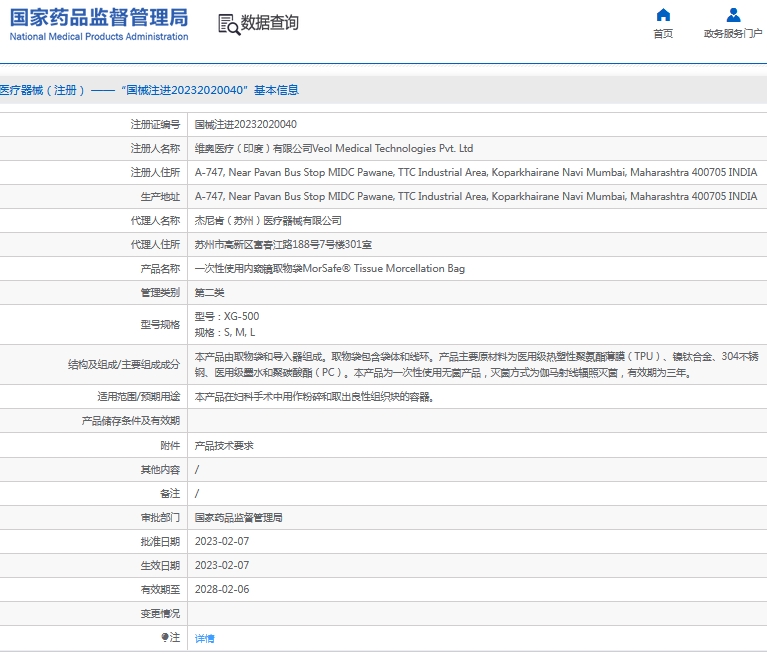Click 政务服务门户 text link
This screenshot has width=767, height=656.
[733, 34]
